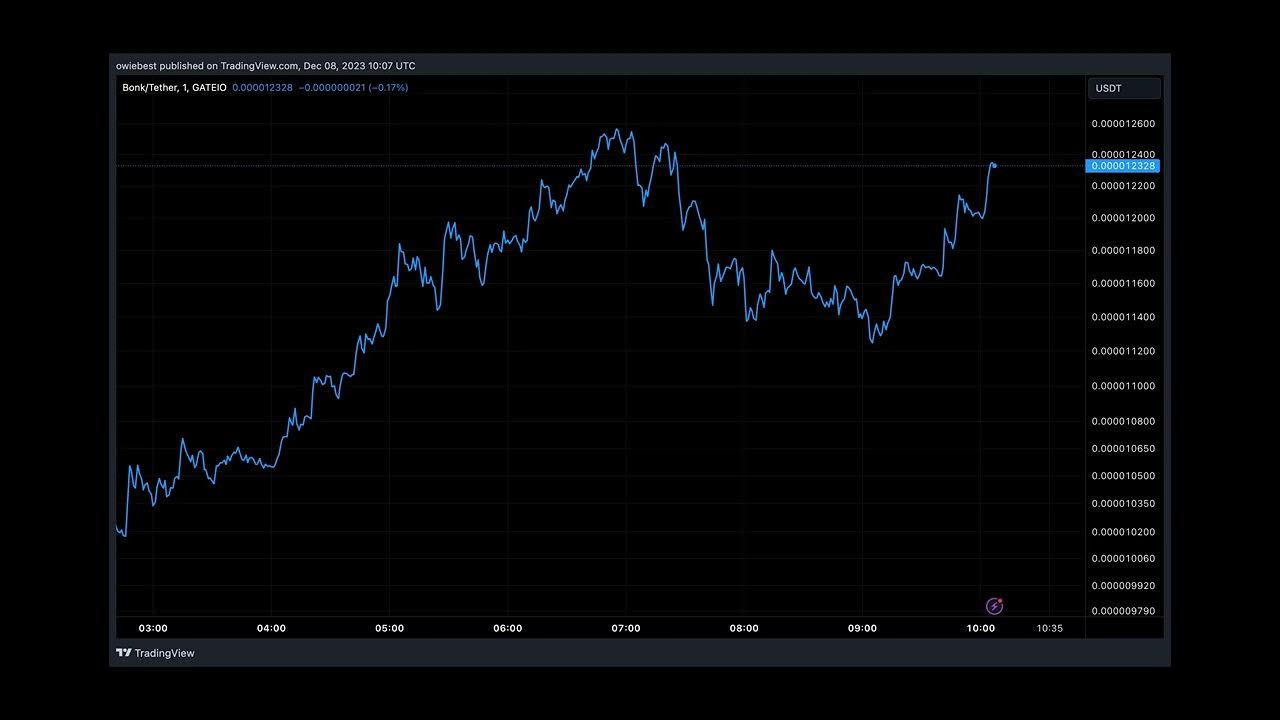
Task: Select the 0.000011000 price axis label
Action: tap(1123, 386)
